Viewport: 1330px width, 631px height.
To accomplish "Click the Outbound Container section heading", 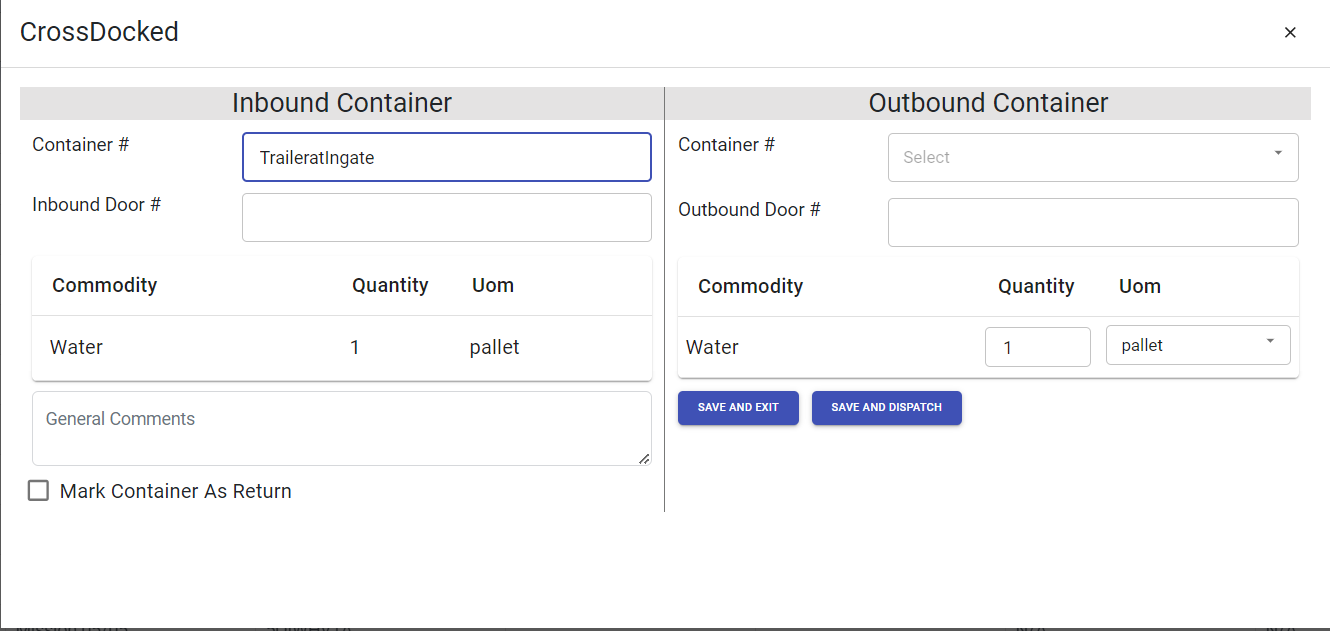I will click(988, 103).
